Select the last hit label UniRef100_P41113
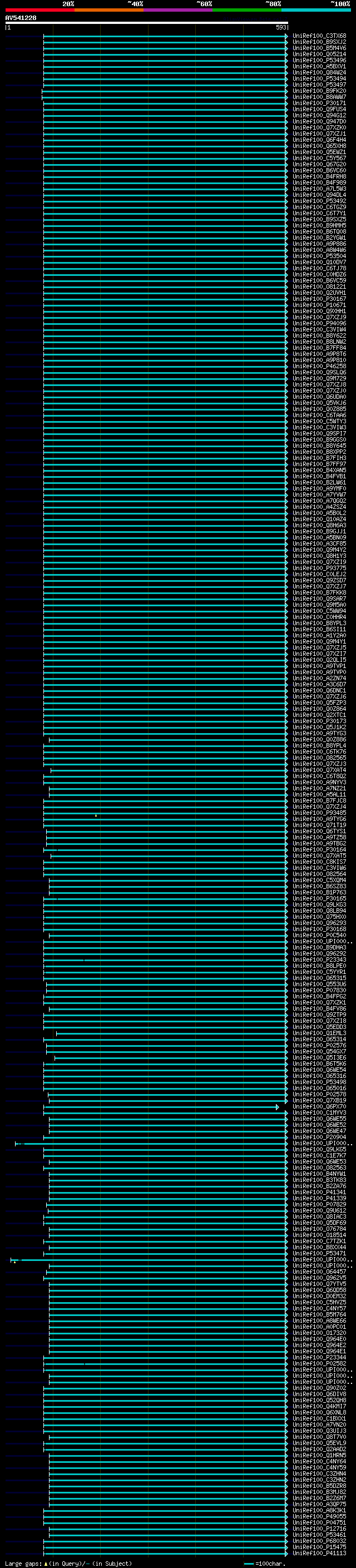This screenshot has height=1568, width=356. pyautogui.click(x=319, y=1554)
